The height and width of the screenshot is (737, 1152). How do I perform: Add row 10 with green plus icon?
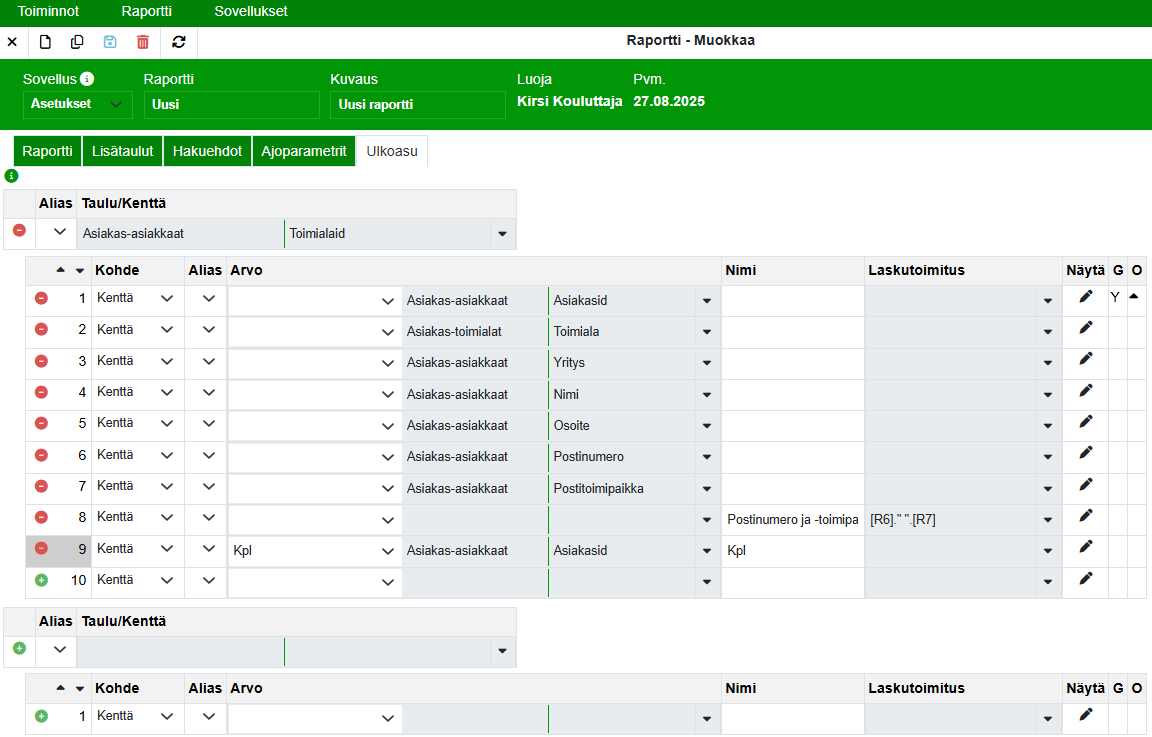pos(41,580)
